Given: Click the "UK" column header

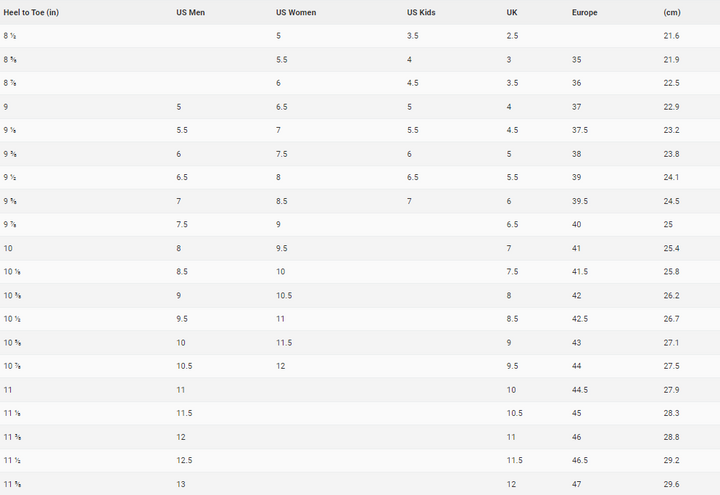Looking at the screenshot, I should click(x=512, y=12).
